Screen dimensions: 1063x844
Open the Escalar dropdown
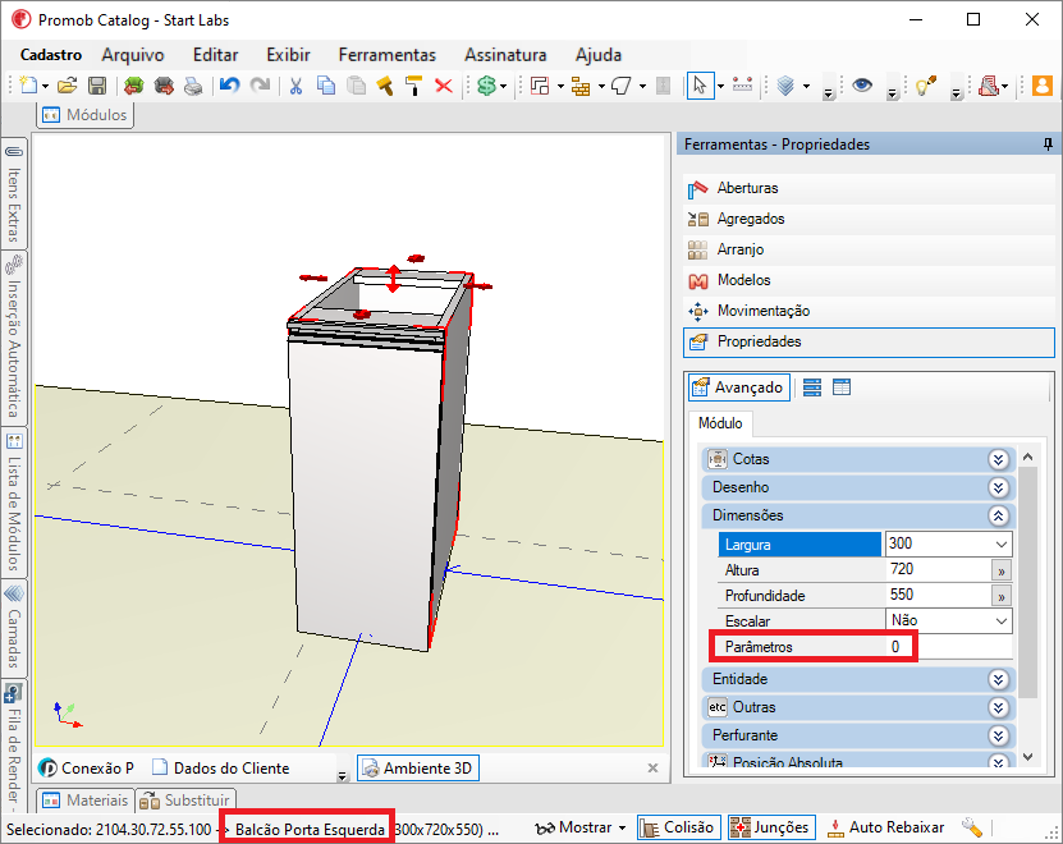(1001, 621)
